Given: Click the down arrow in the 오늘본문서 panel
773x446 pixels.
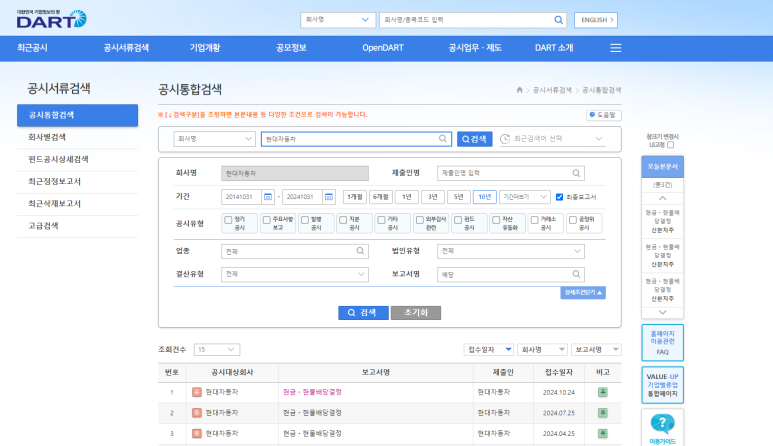Looking at the screenshot, I should [662, 312].
